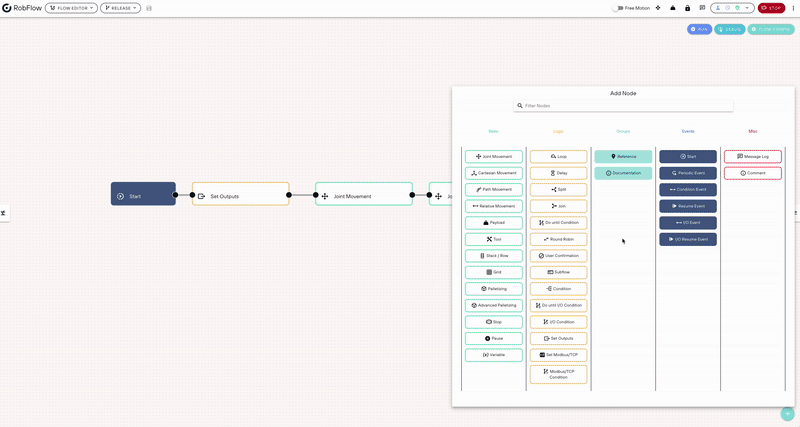Select the Start node on the canvas

[143, 194]
